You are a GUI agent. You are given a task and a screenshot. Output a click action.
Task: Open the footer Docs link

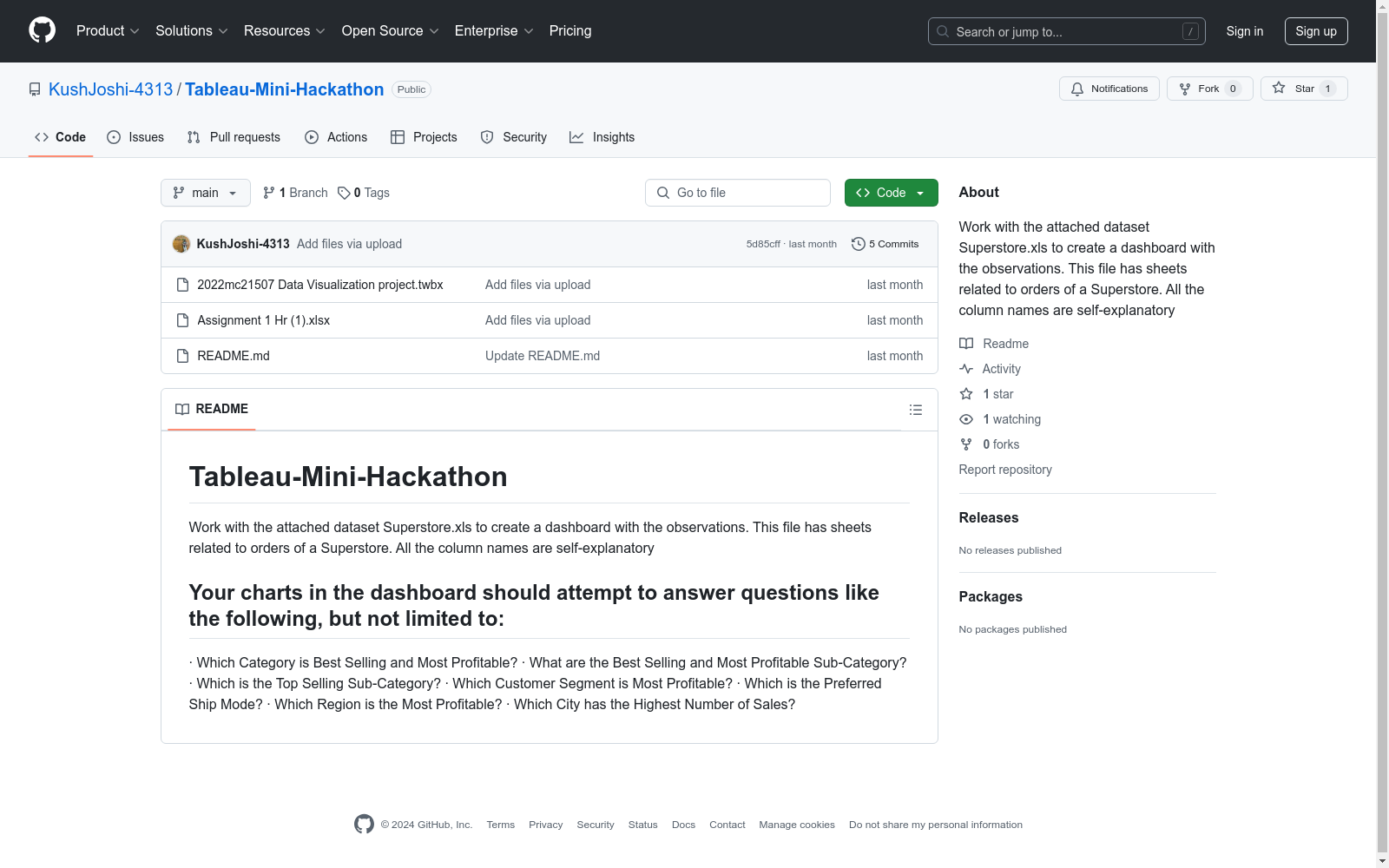coord(684,825)
